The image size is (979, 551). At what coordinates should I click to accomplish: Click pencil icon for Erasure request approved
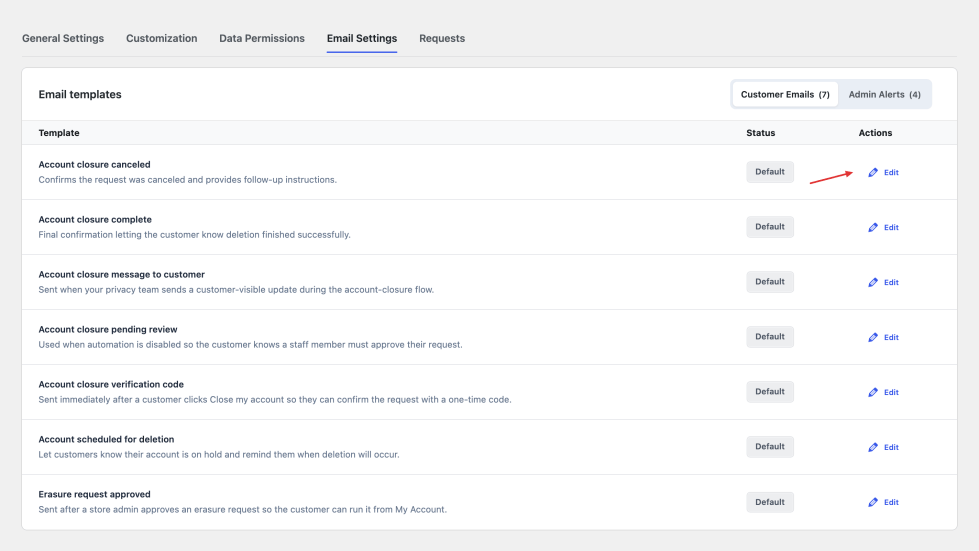click(x=873, y=502)
